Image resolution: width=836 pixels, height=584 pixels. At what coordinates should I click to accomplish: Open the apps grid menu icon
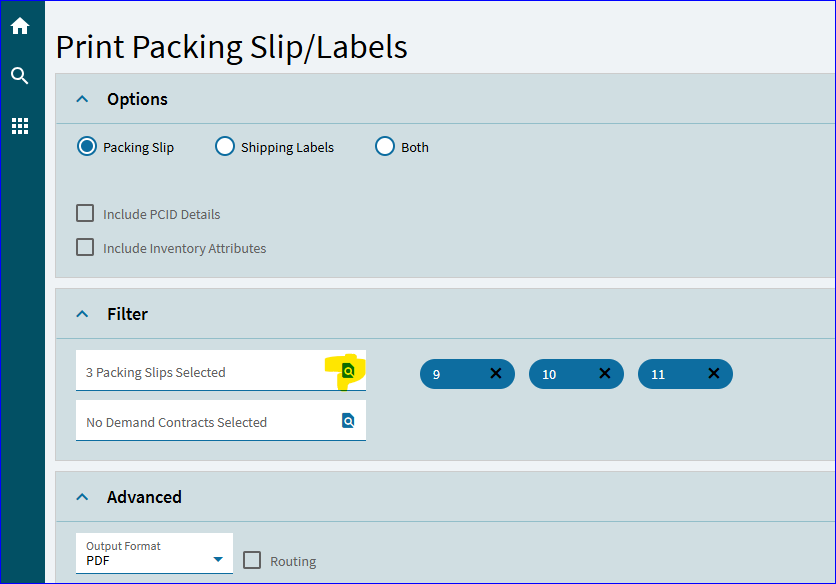coord(20,126)
